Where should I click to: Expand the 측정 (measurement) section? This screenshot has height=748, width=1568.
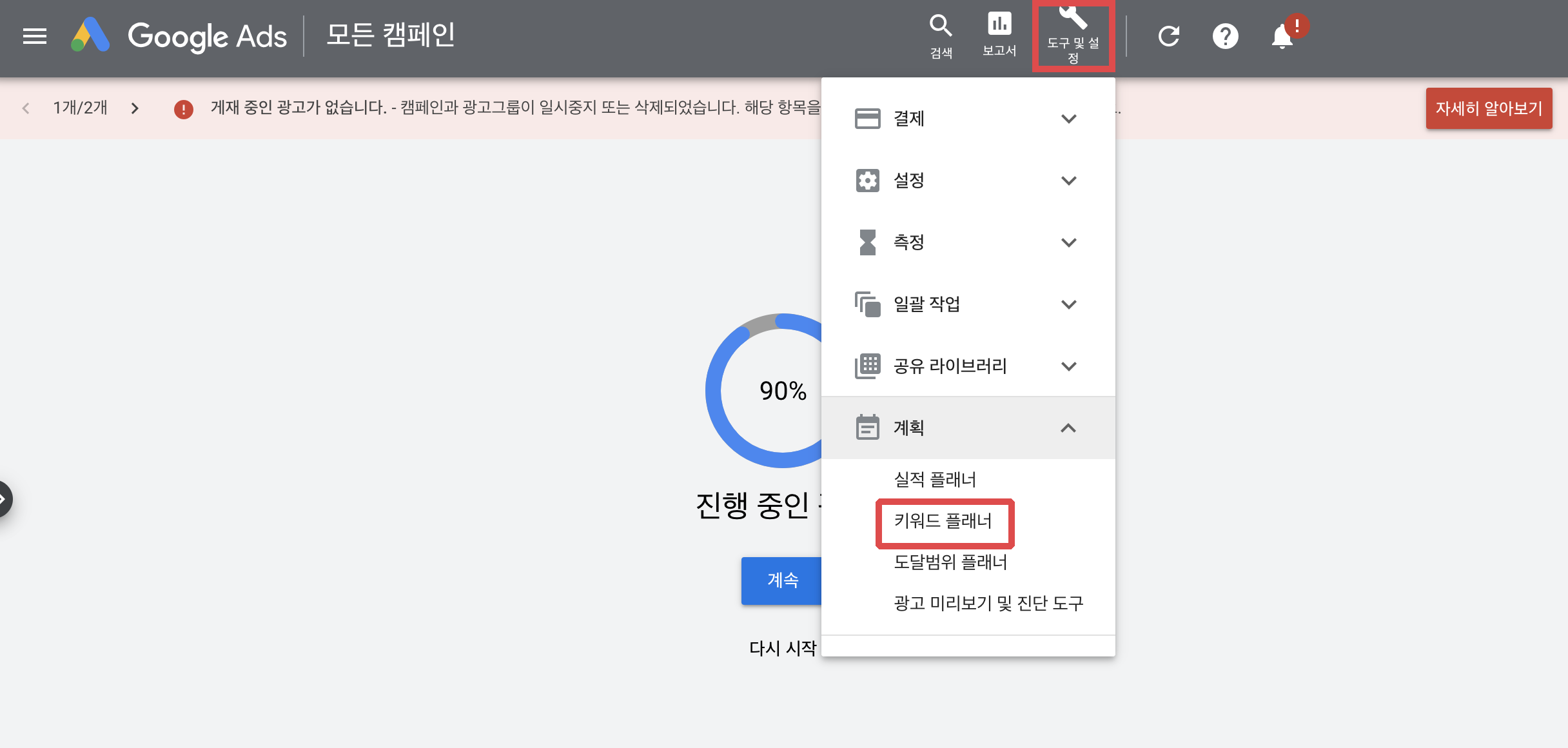tap(967, 242)
